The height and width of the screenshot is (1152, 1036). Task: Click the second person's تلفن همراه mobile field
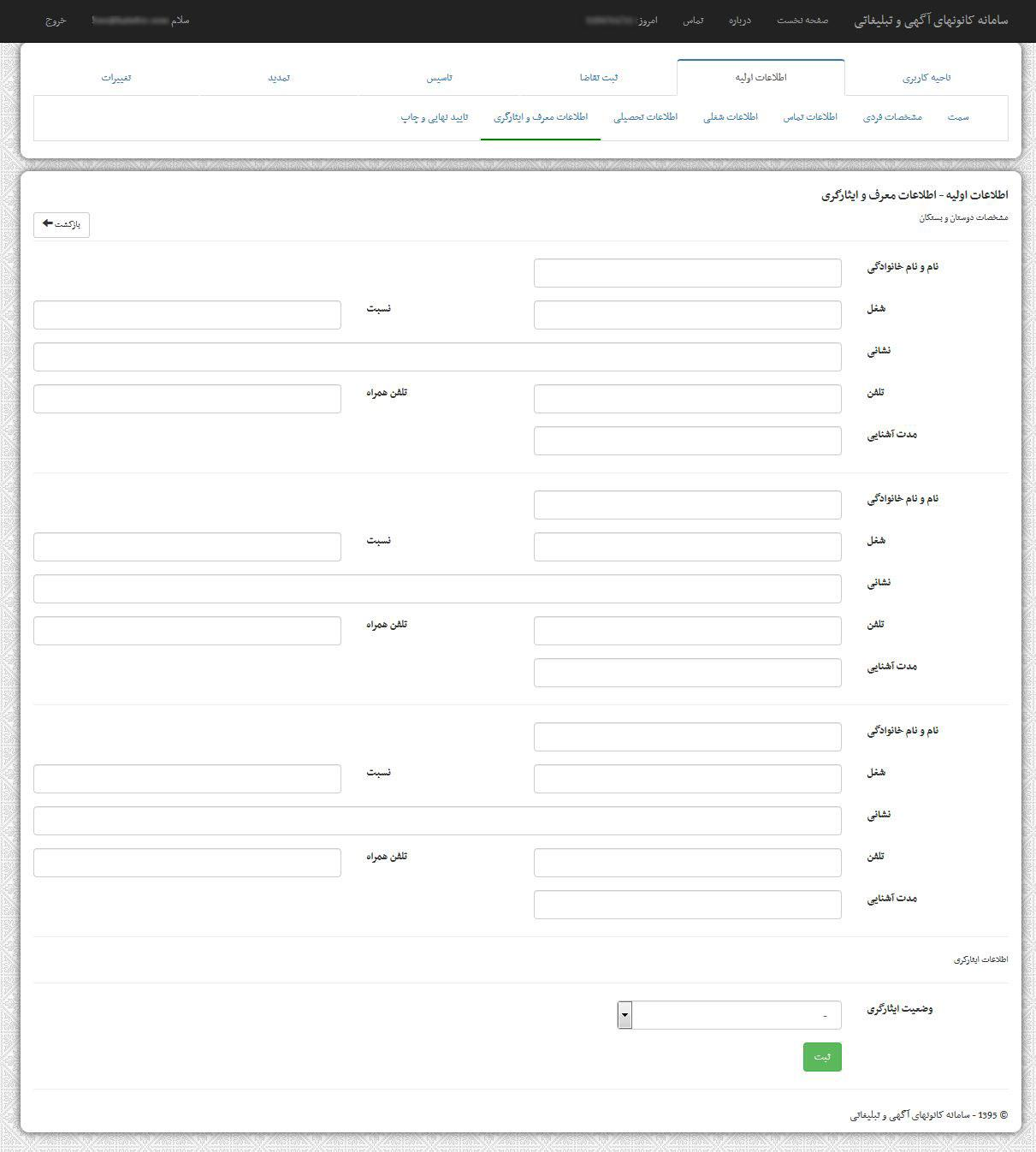click(x=187, y=631)
